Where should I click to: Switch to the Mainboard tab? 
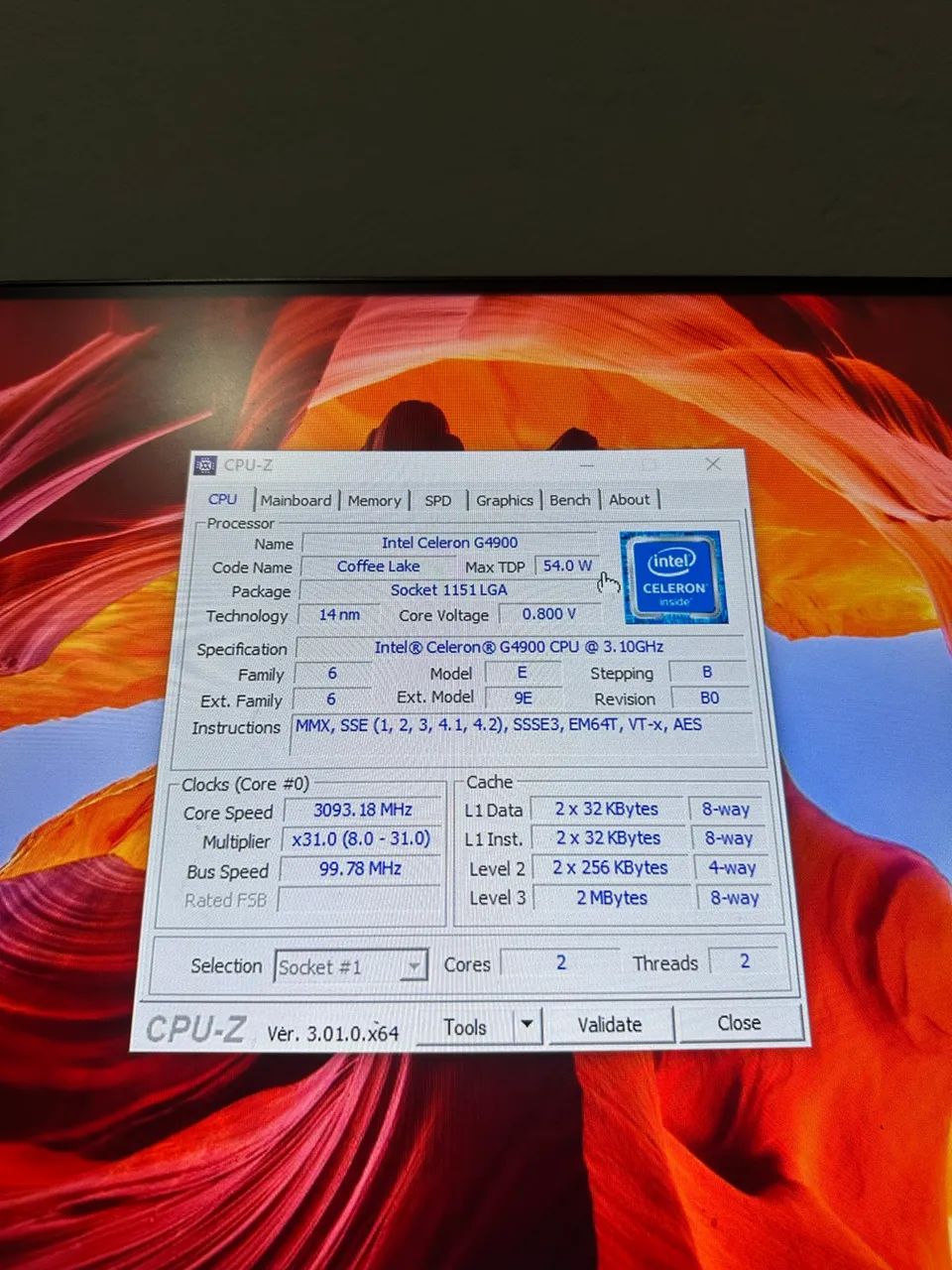(x=296, y=501)
